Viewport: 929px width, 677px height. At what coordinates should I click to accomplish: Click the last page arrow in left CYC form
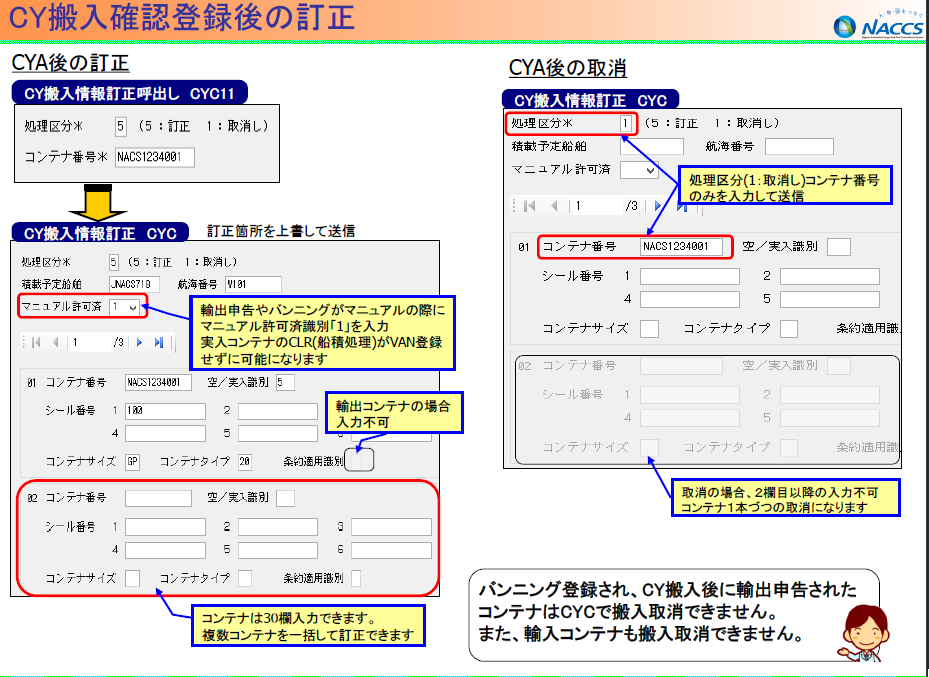[x=158, y=342]
